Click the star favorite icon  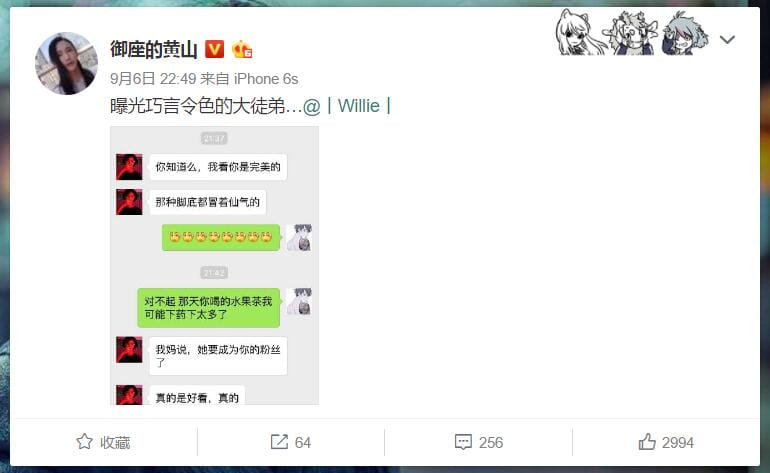[84, 442]
